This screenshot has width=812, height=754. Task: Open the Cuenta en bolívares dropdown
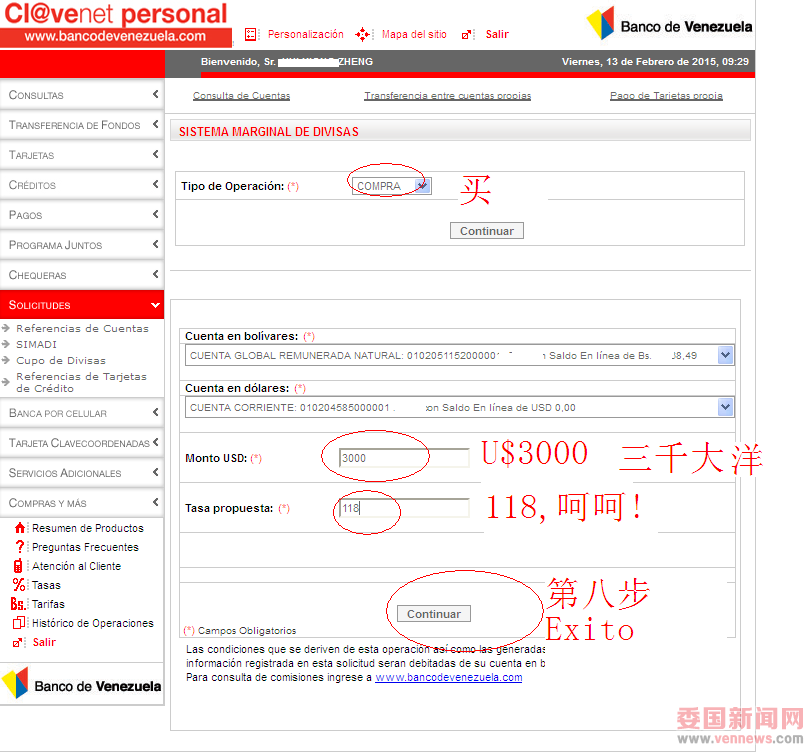459,355
